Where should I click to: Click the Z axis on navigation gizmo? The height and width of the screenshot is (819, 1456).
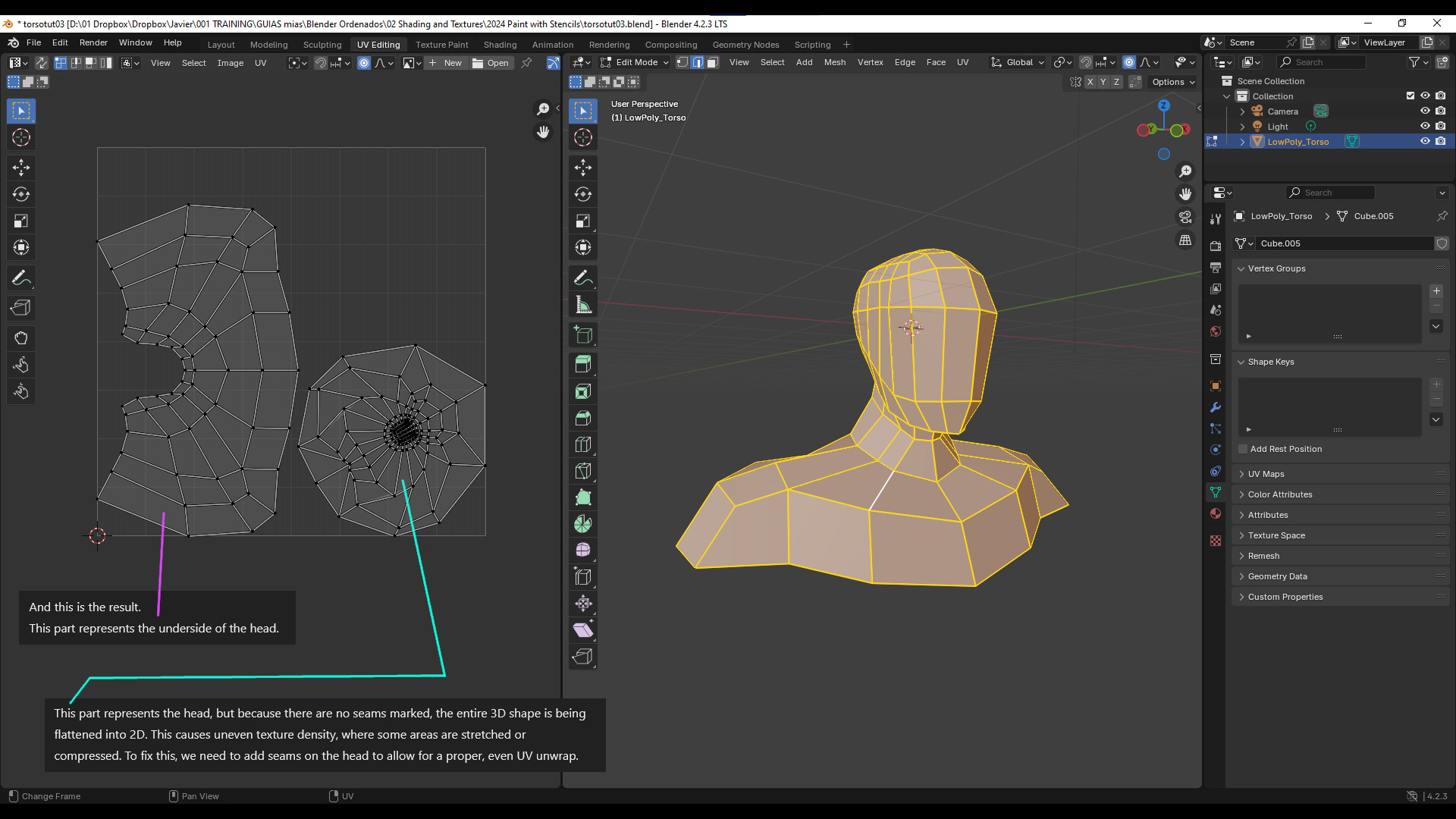[x=1164, y=105]
